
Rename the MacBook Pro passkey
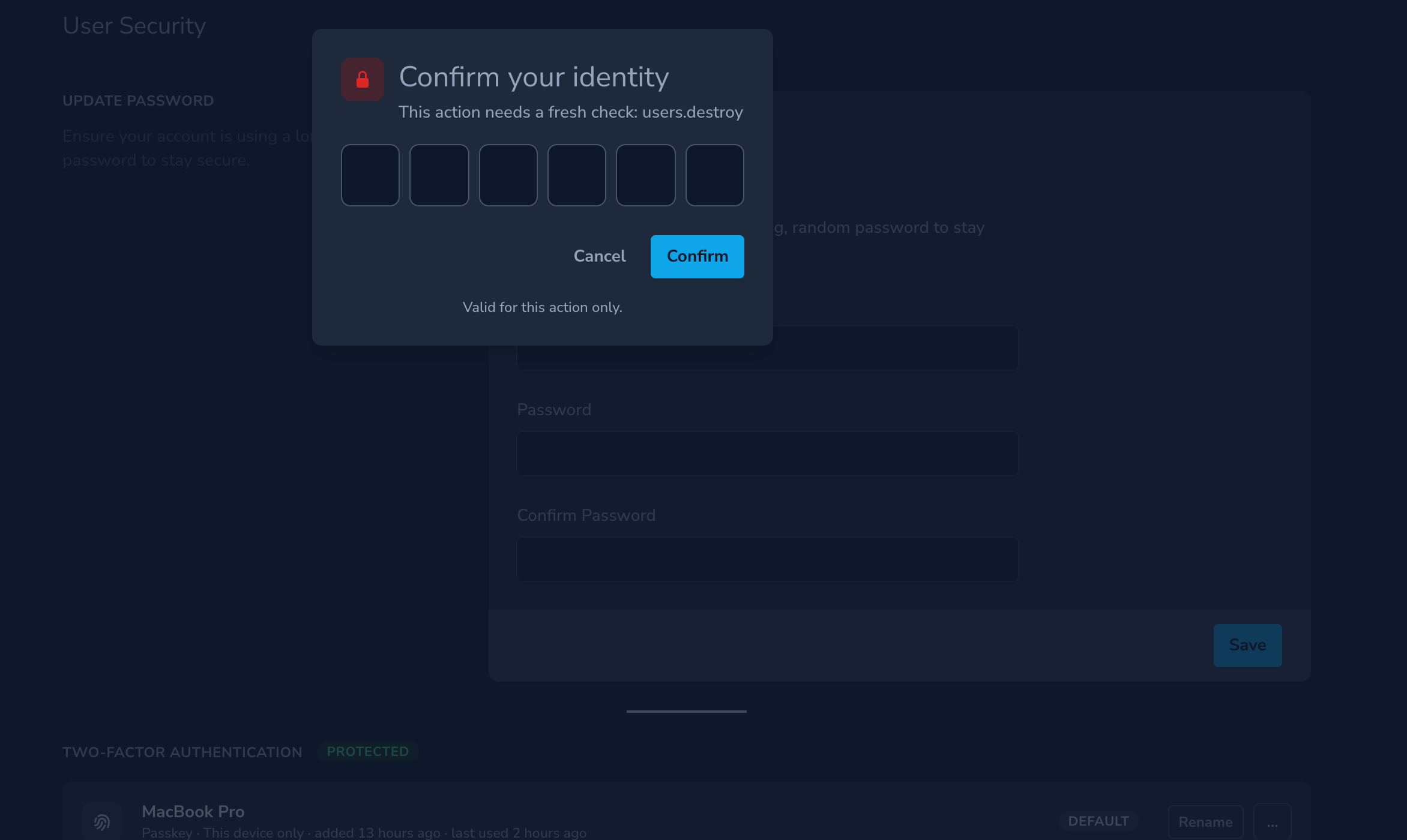click(1205, 822)
